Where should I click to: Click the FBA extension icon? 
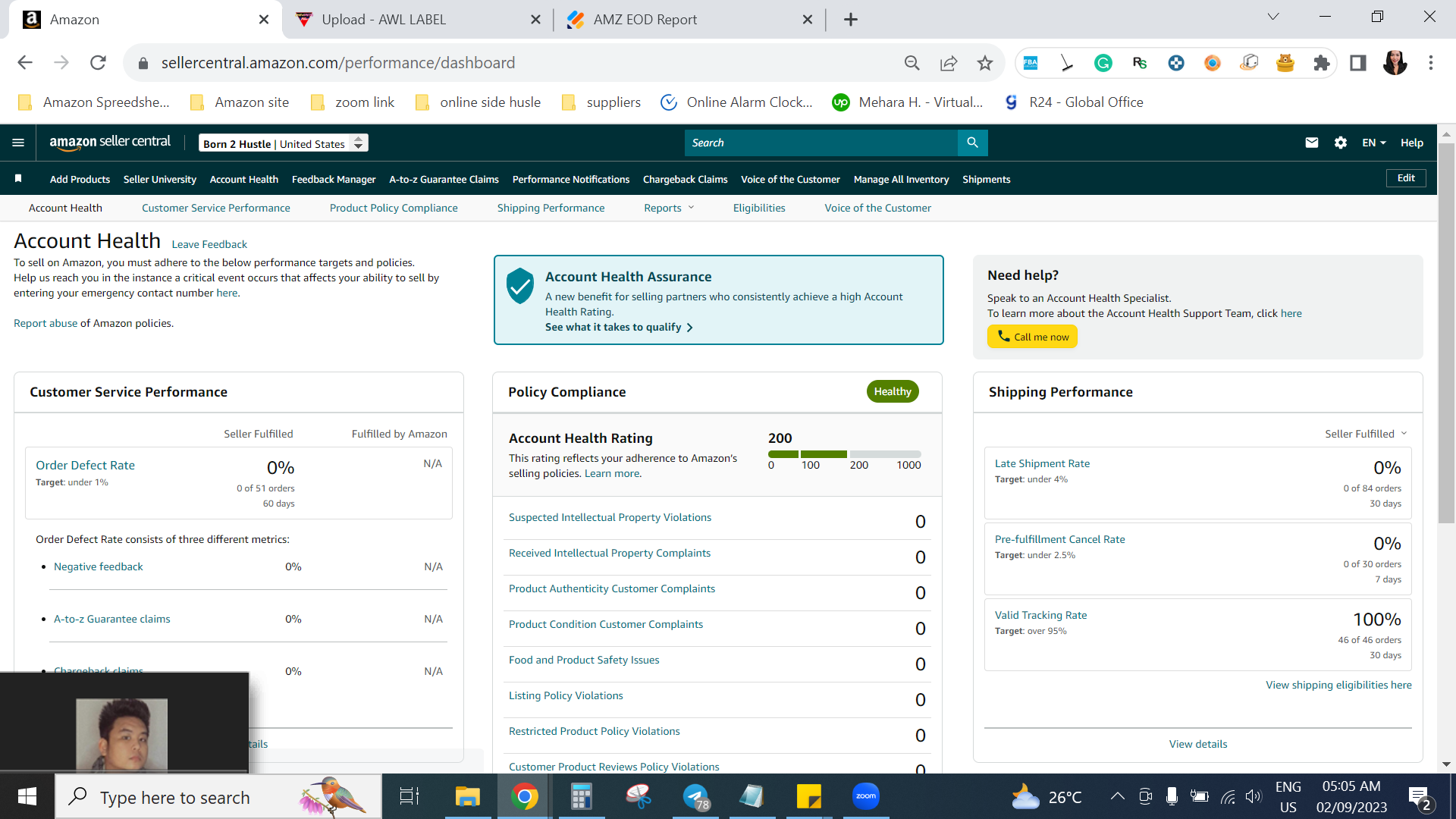pyautogui.click(x=1031, y=63)
